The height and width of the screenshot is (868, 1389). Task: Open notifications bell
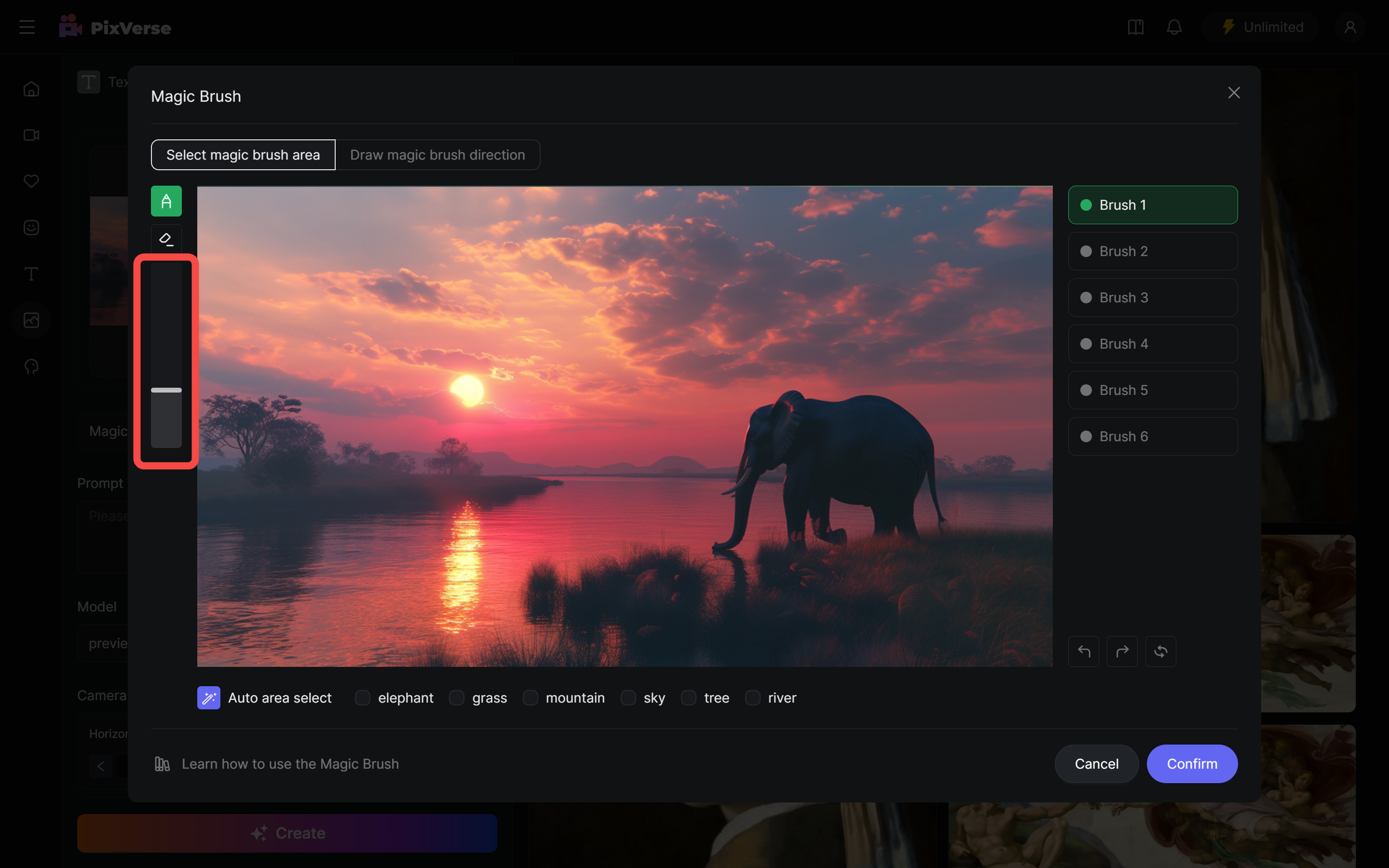coord(1174,27)
